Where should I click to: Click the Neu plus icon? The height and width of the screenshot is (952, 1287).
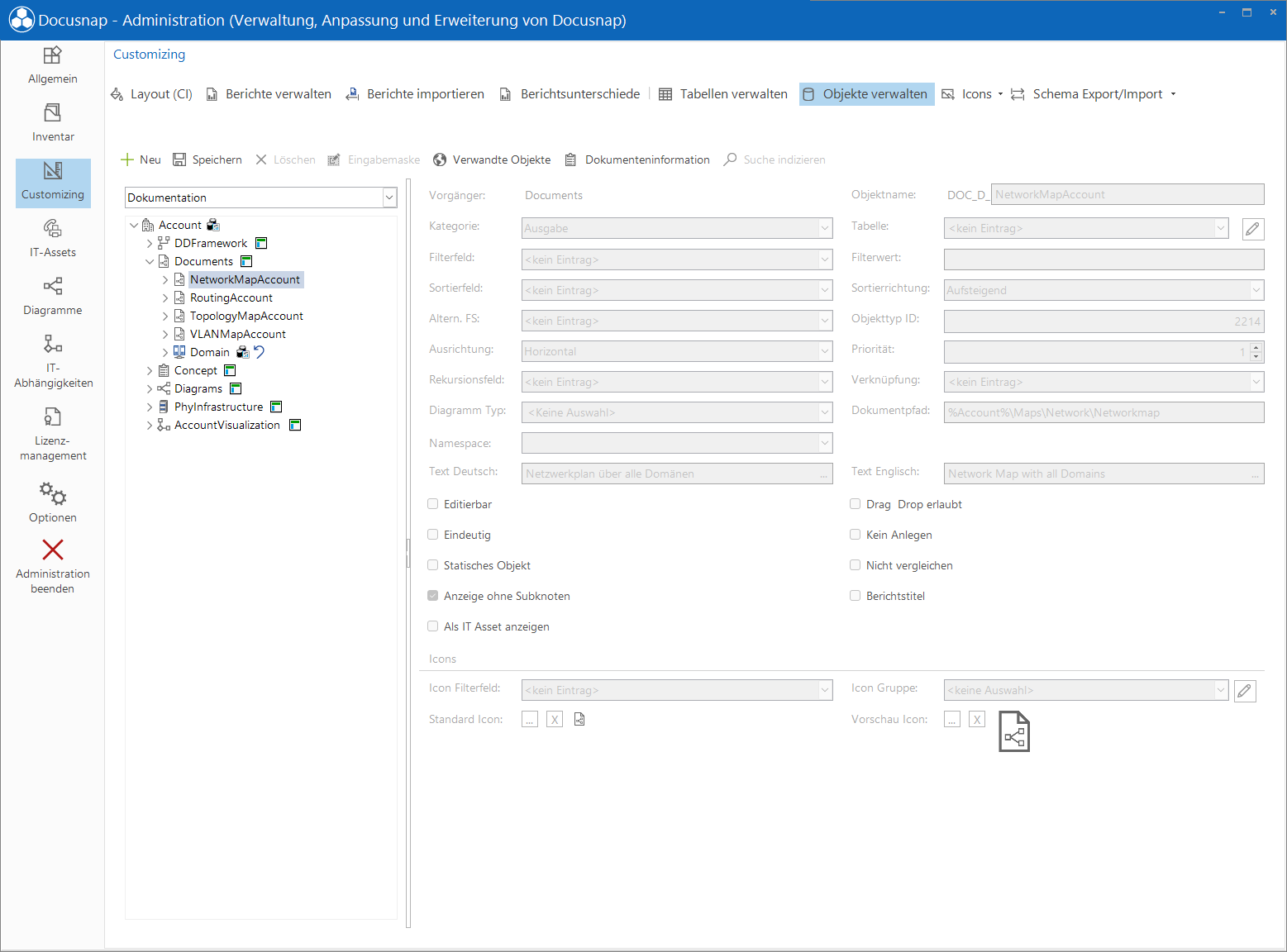[x=127, y=159]
